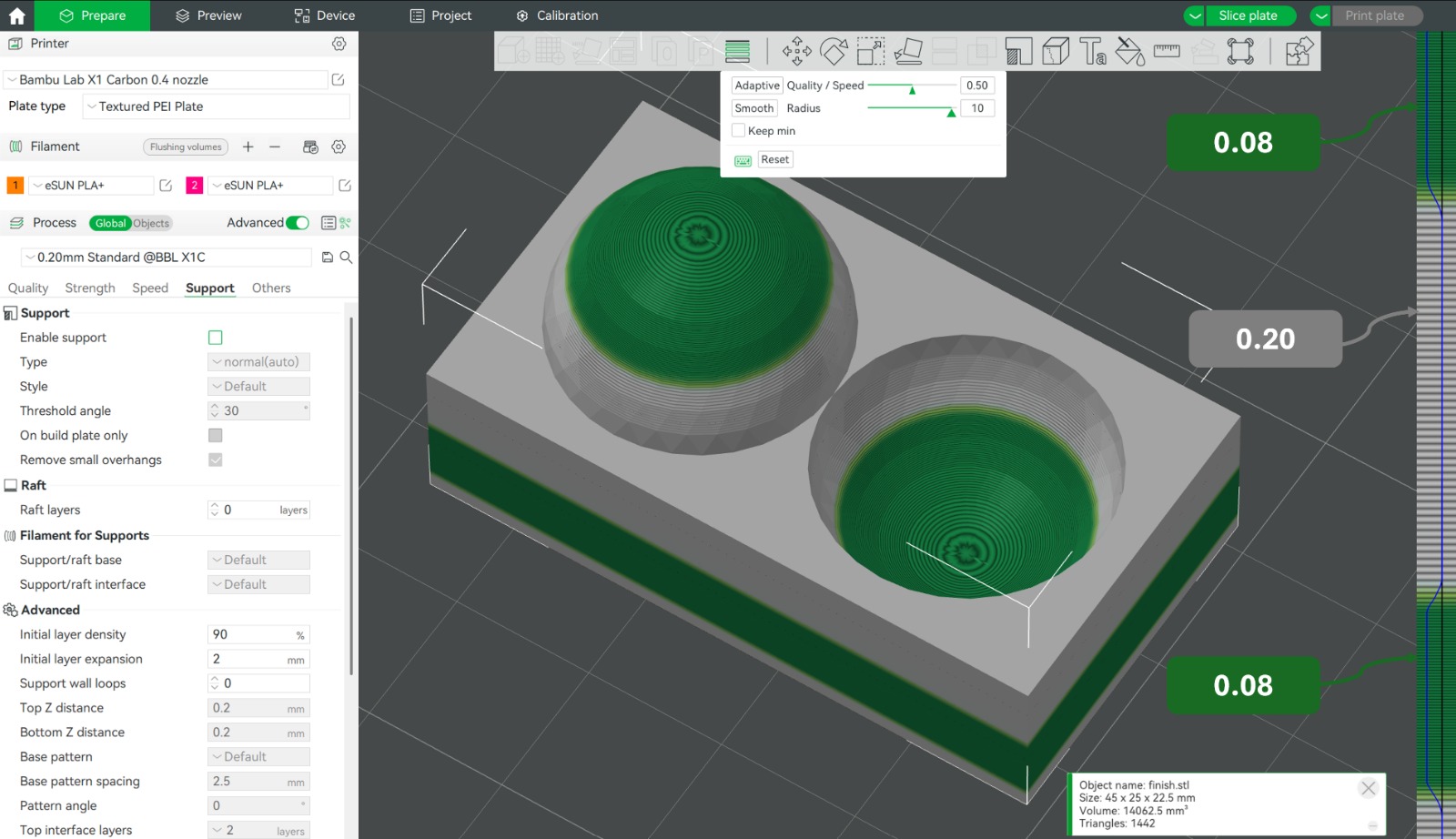Click the AMS sync icon in Filament section

(x=310, y=147)
